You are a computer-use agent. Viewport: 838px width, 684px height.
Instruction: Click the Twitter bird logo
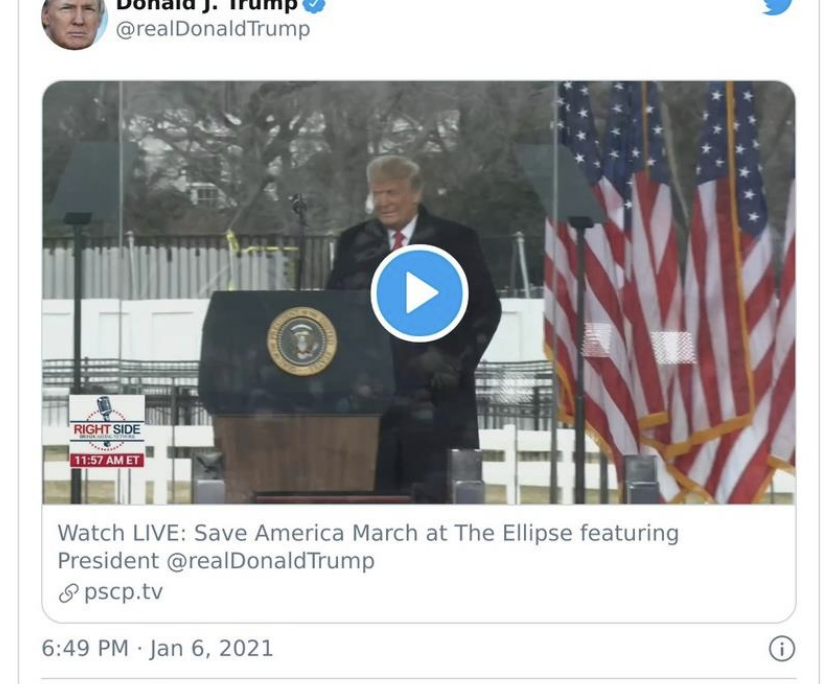pyautogui.click(x=778, y=6)
